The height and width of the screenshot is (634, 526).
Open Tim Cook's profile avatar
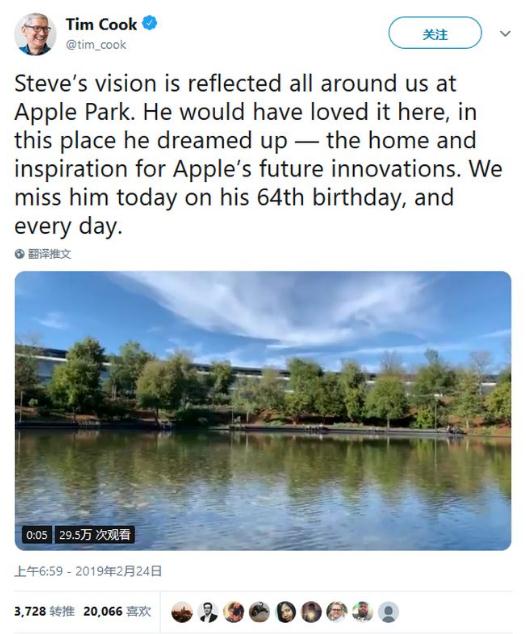pyautogui.click(x=35, y=34)
